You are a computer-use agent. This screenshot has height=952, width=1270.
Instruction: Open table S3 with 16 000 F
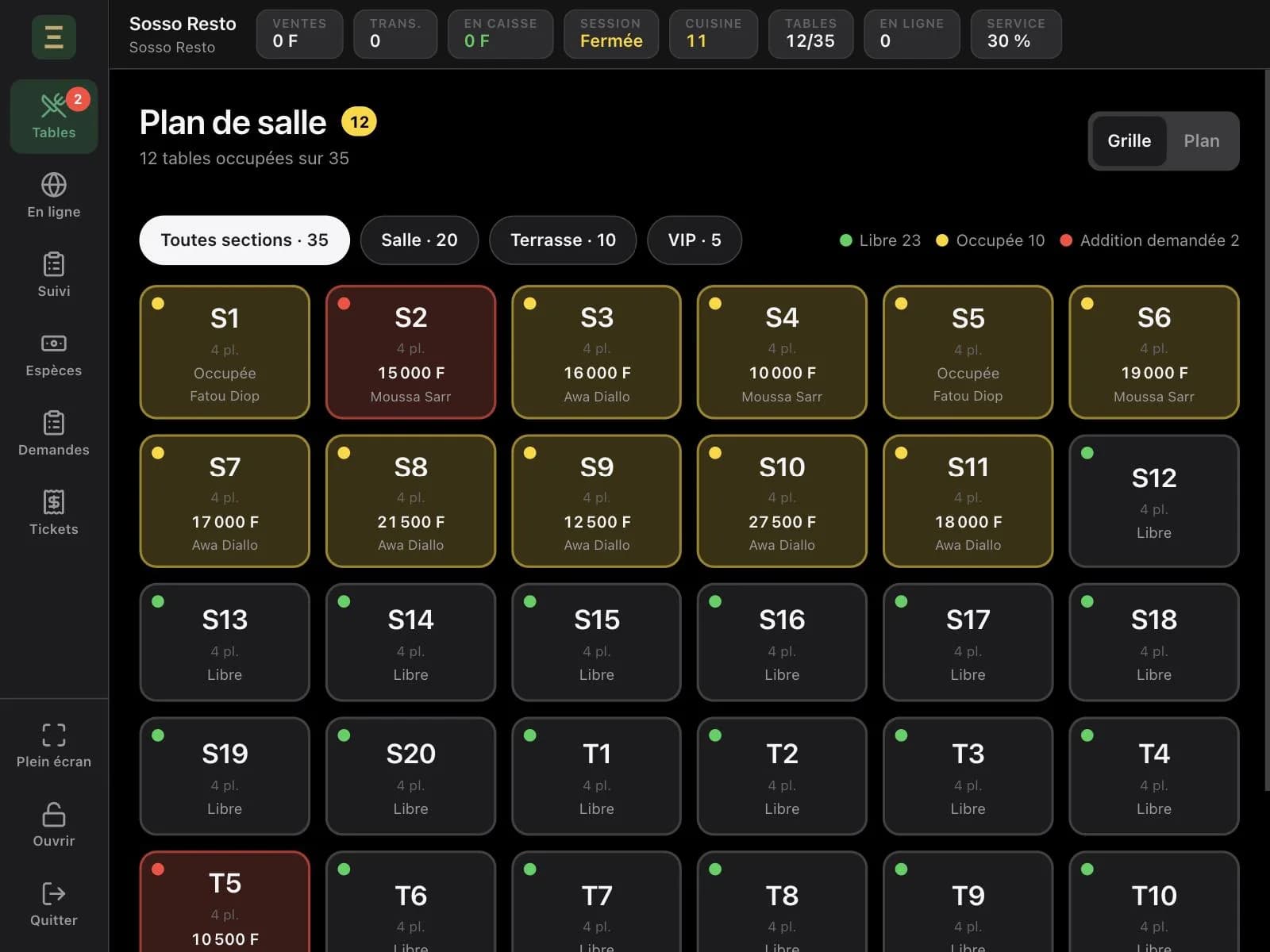point(596,351)
